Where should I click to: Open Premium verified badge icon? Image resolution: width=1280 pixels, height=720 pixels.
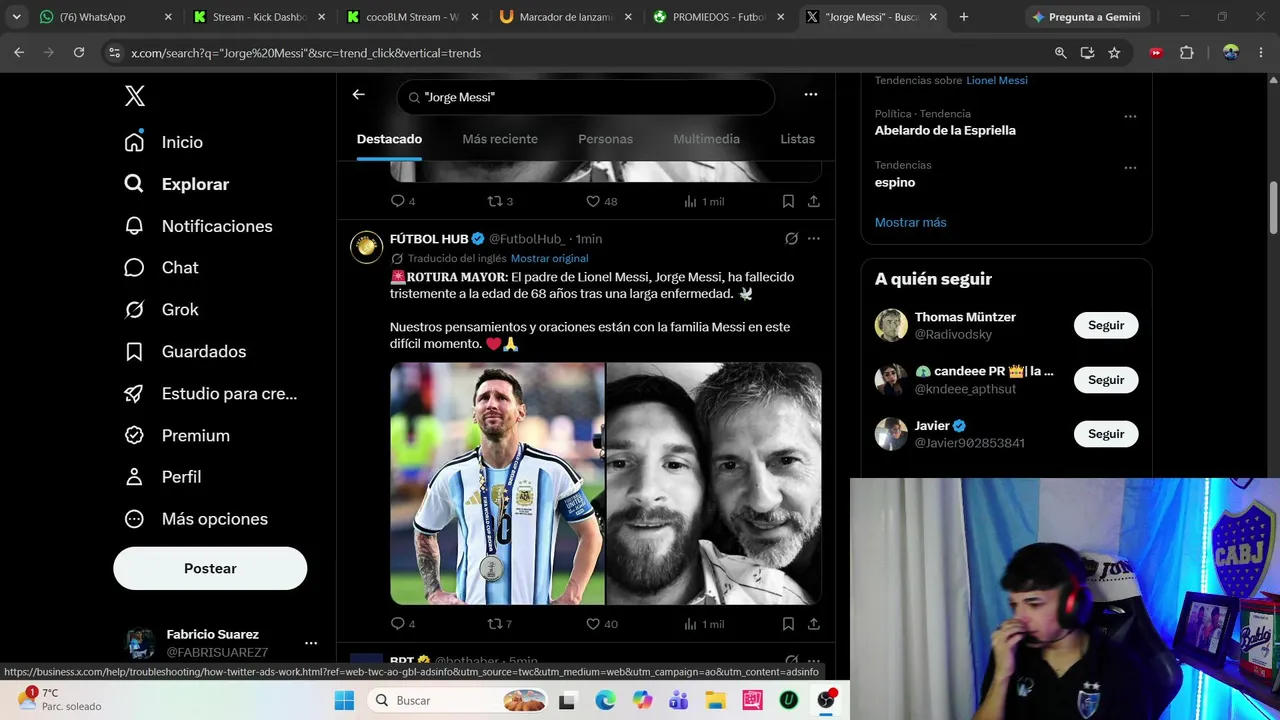tap(134, 436)
